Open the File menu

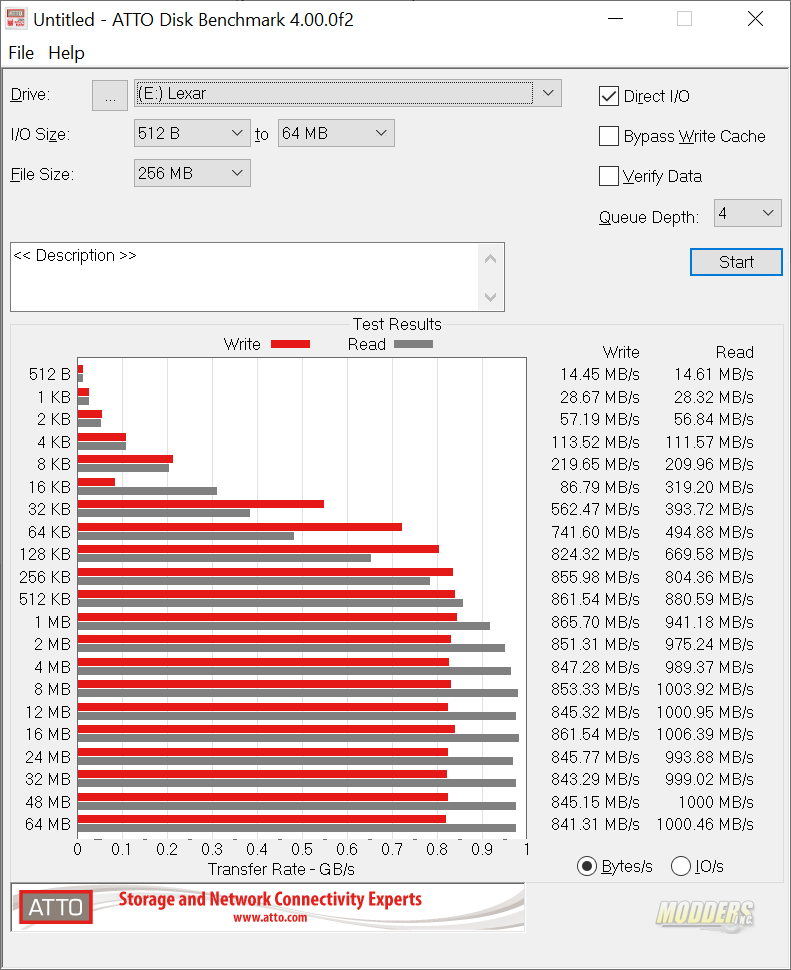tap(21, 53)
